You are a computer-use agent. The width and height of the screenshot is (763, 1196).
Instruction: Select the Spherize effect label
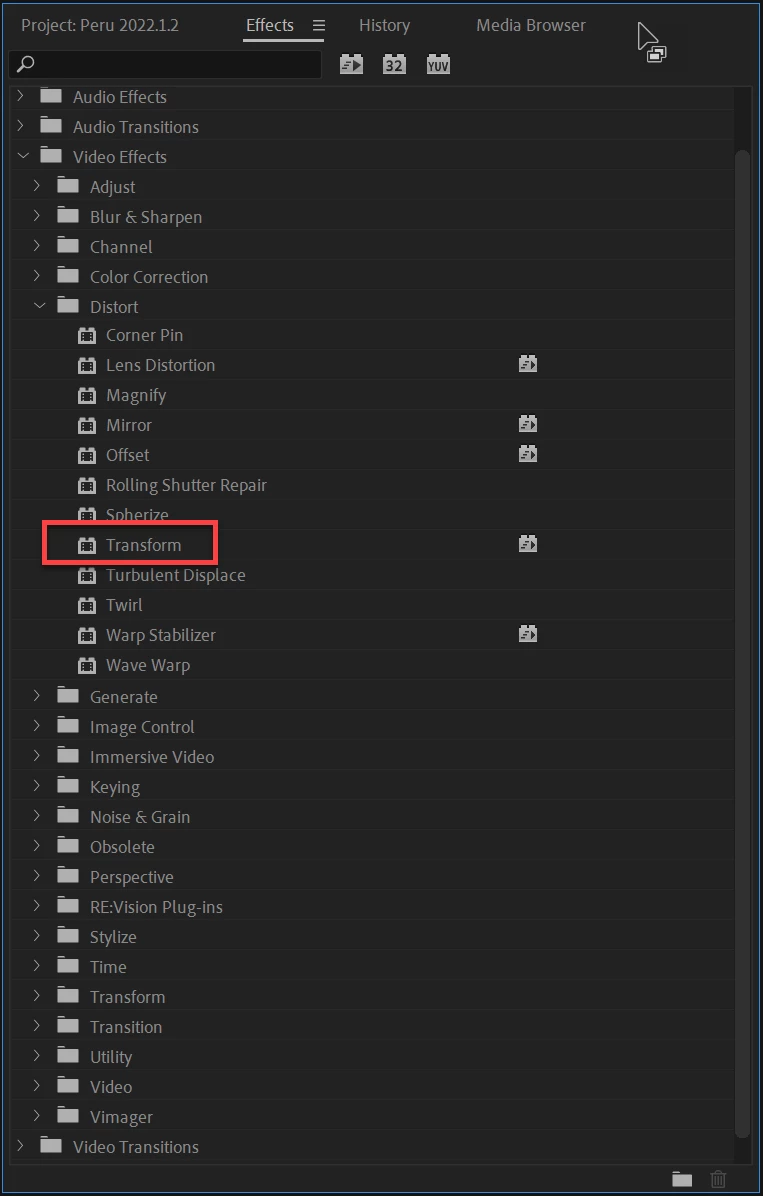click(x=137, y=515)
